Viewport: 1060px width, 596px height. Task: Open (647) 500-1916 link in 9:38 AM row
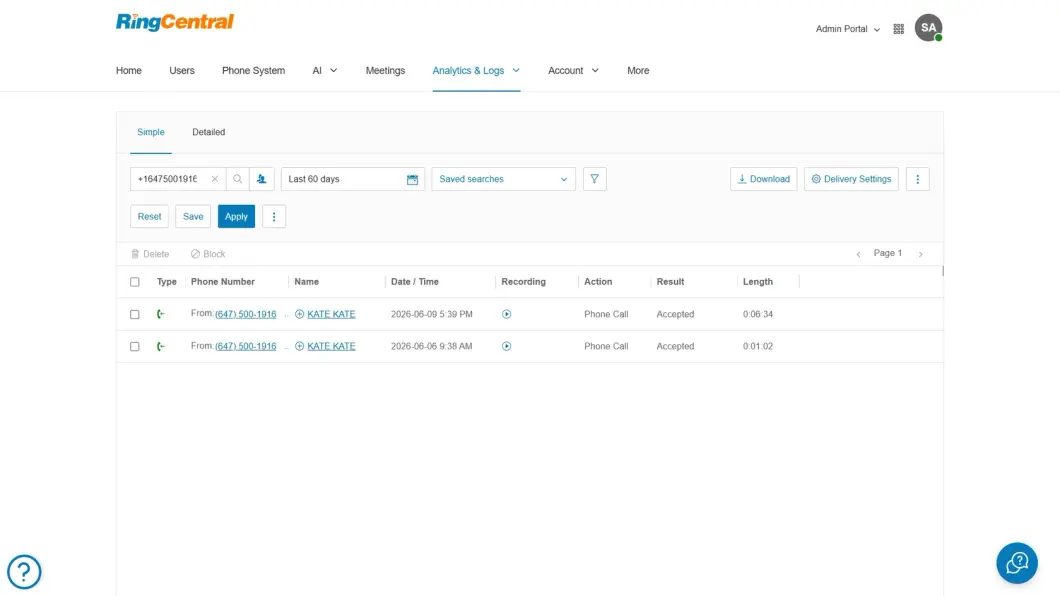point(245,346)
